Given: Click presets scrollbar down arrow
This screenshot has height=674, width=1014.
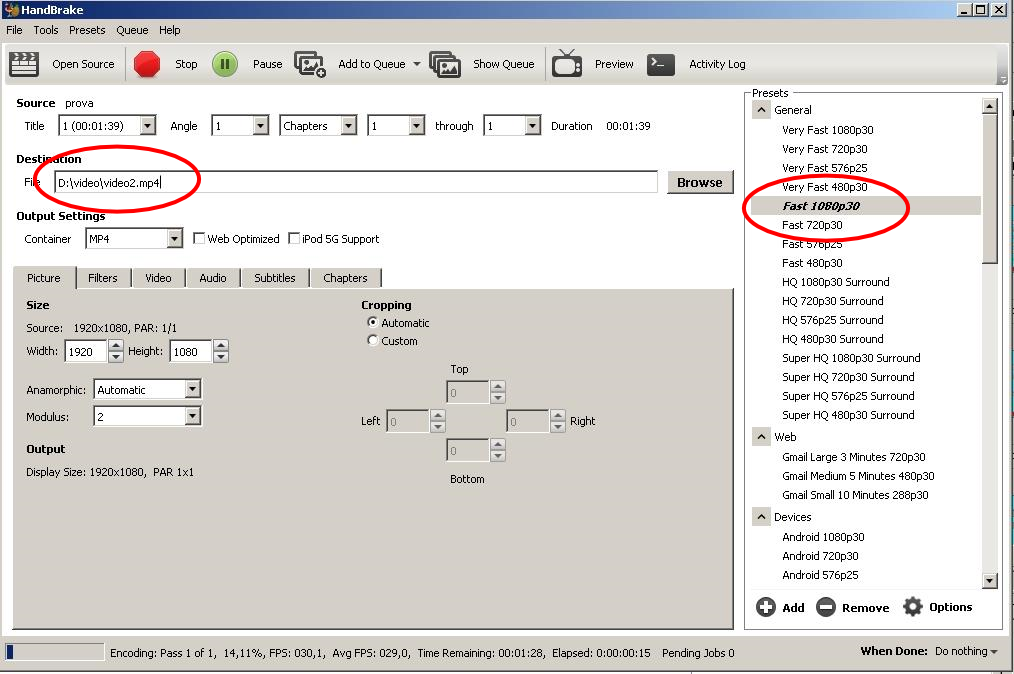Looking at the screenshot, I should point(989,580).
